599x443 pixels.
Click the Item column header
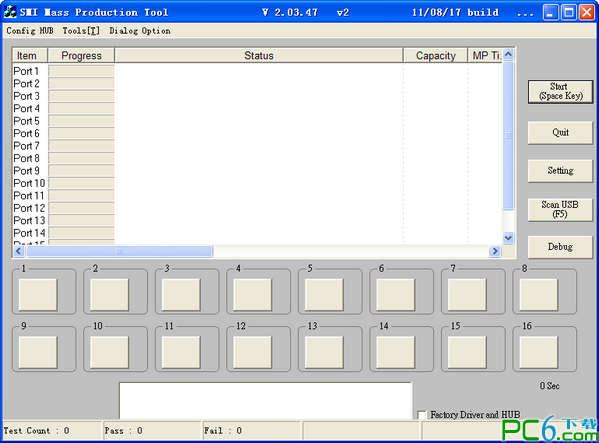coord(30,56)
